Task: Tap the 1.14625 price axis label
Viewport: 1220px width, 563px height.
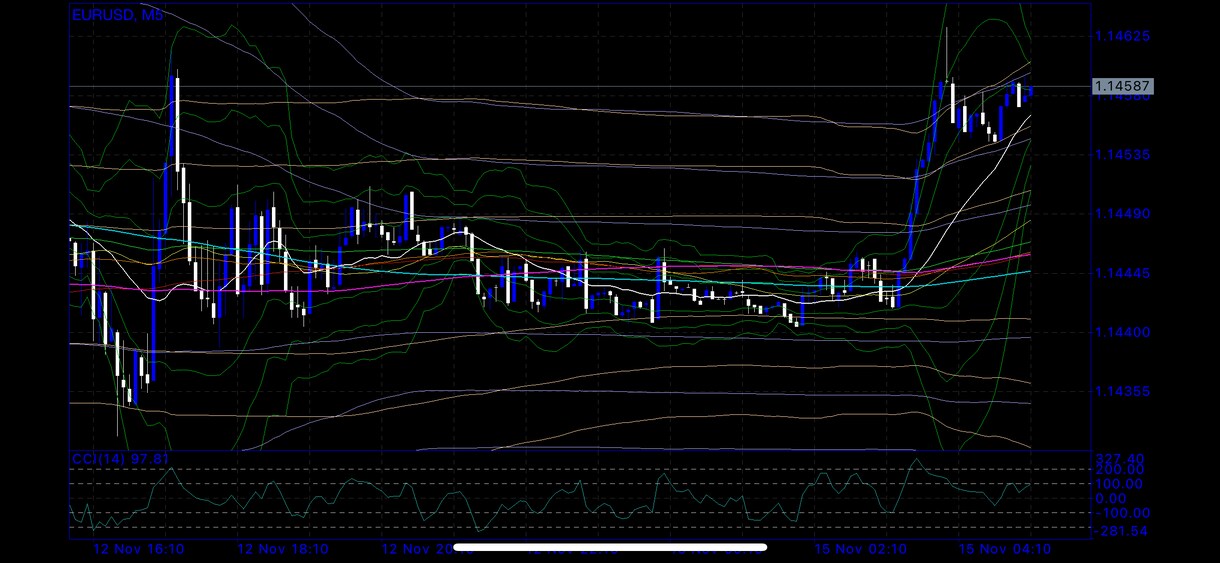Action: [x=1122, y=36]
